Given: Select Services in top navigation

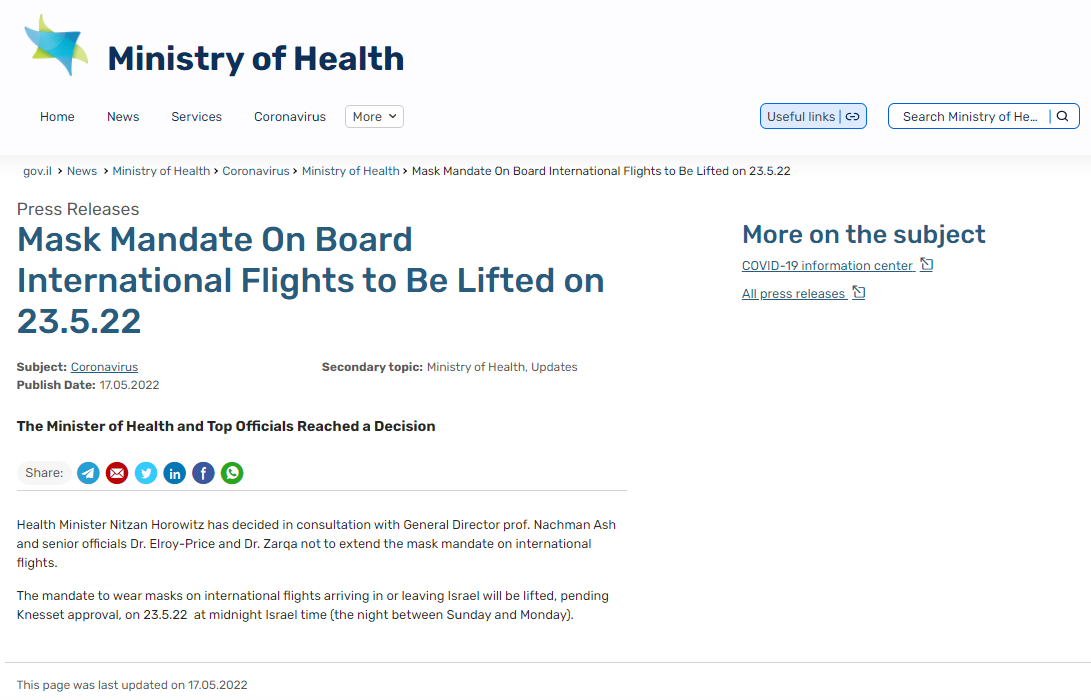Looking at the screenshot, I should coord(197,117).
